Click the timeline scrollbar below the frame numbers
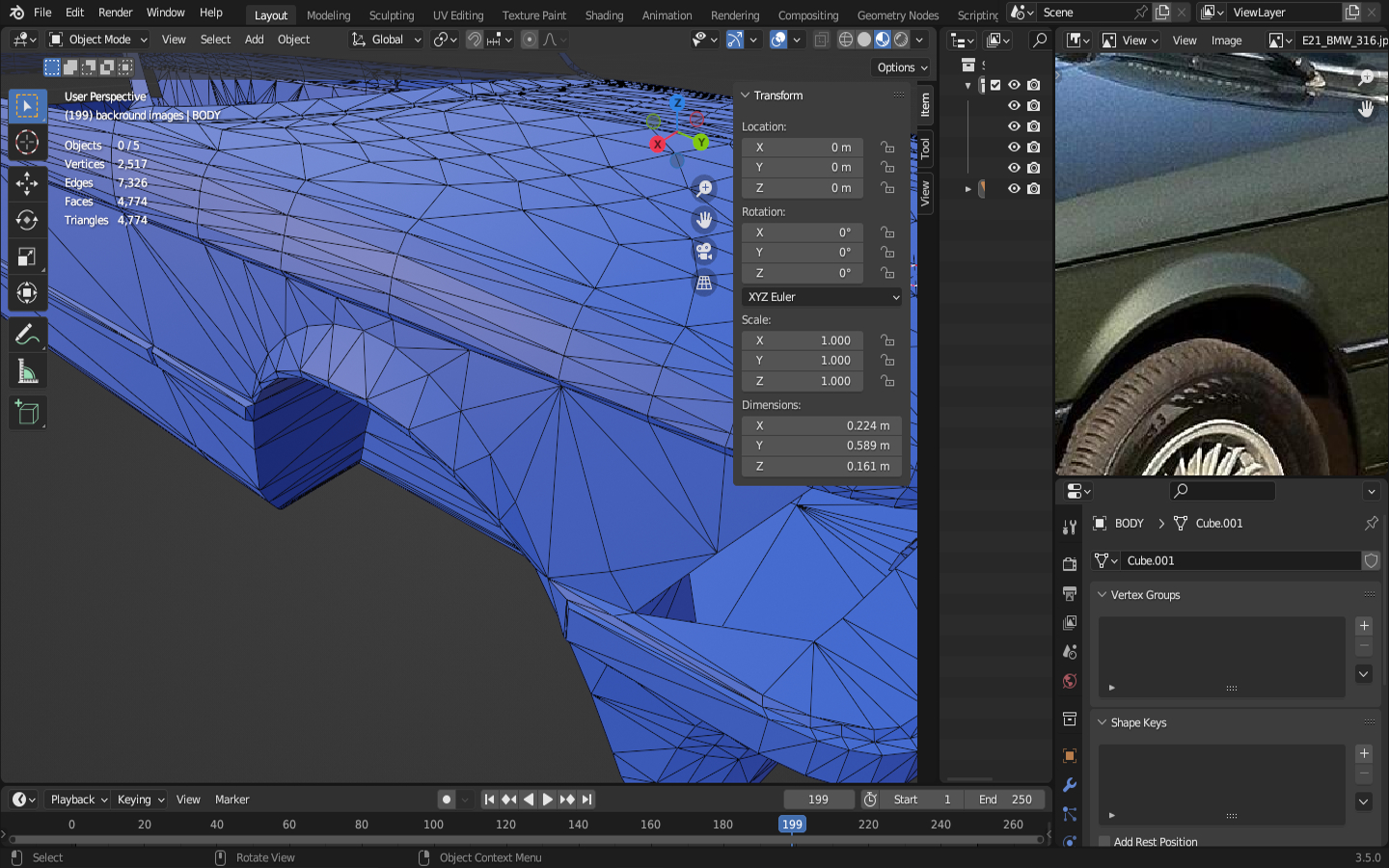 [x=526, y=840]
